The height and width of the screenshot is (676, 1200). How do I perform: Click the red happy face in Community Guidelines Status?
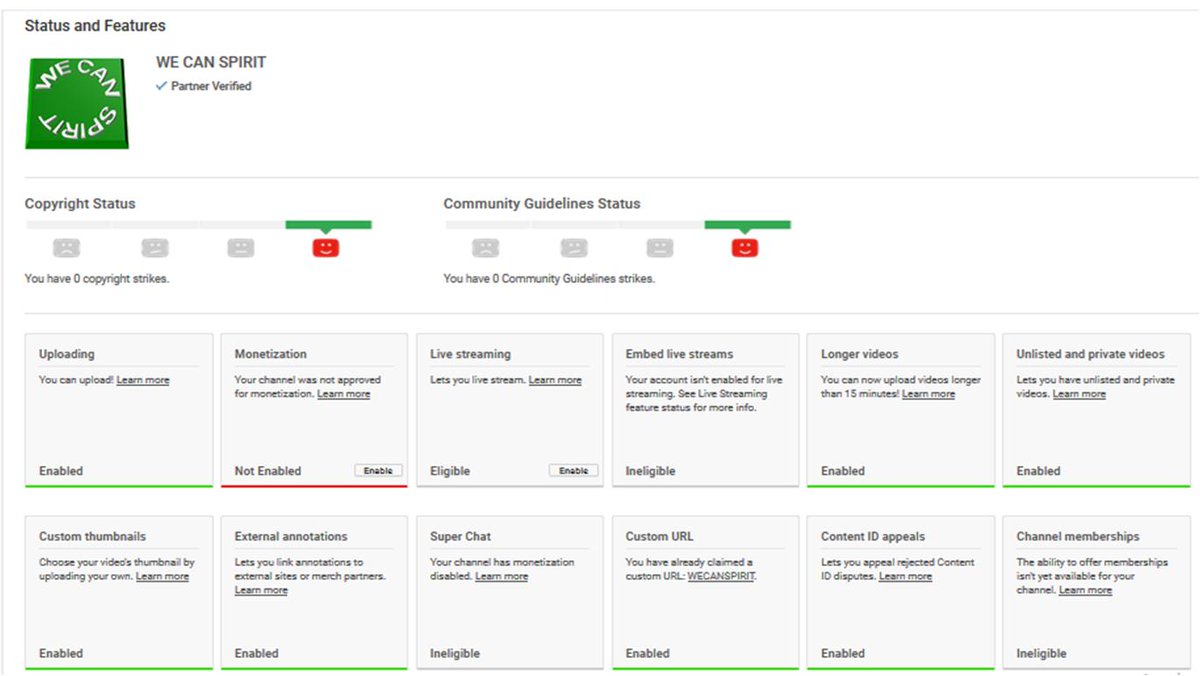coord(745,247)
